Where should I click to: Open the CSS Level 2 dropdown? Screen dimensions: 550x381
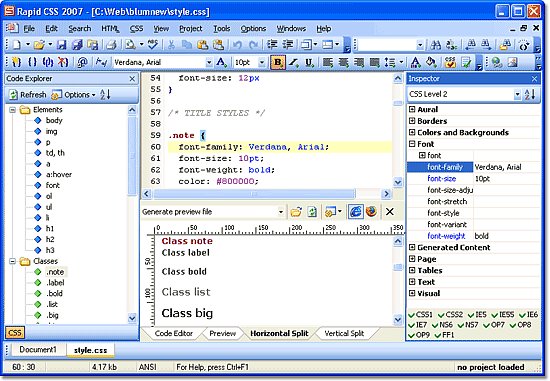tap(517, 94)
